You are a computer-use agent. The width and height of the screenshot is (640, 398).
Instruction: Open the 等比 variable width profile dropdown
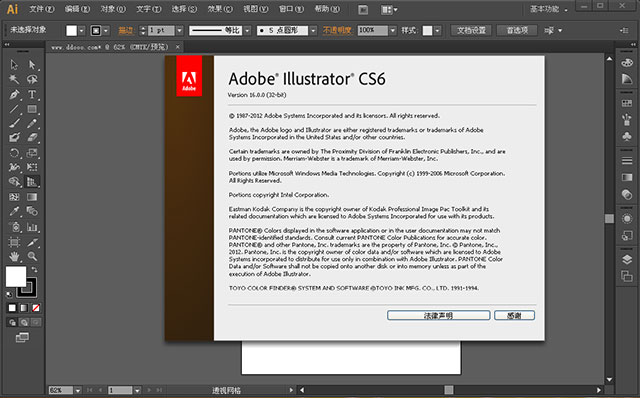tap(247, 30)
